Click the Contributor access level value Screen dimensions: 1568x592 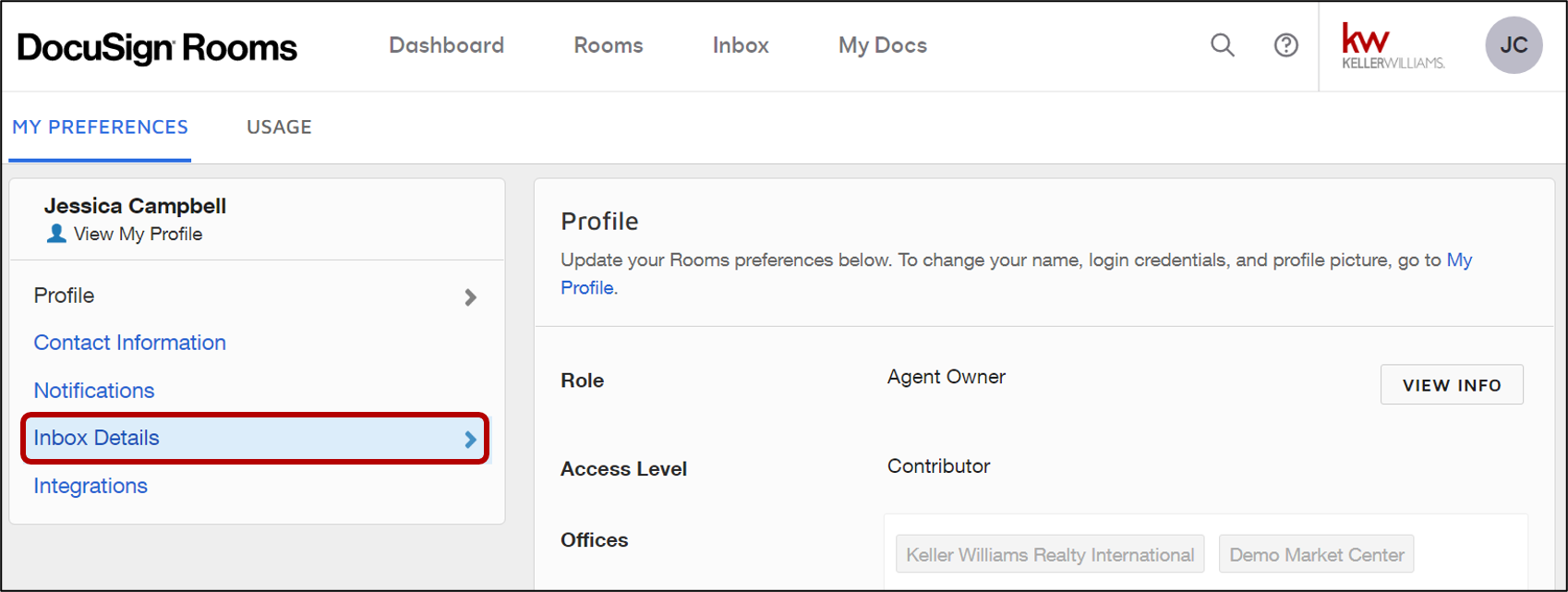point(938,466)
